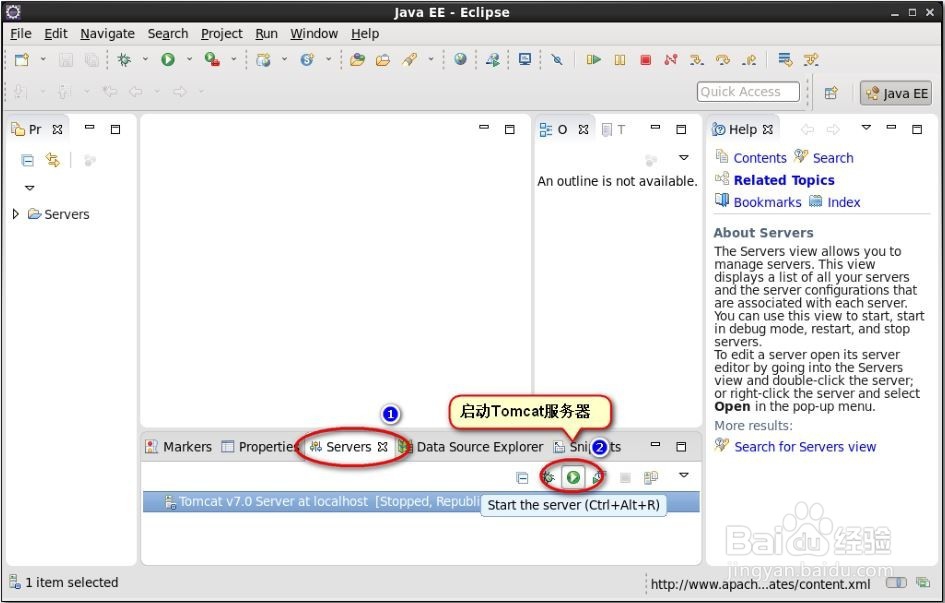Start the server in debug mode

[x=548, y=478]
